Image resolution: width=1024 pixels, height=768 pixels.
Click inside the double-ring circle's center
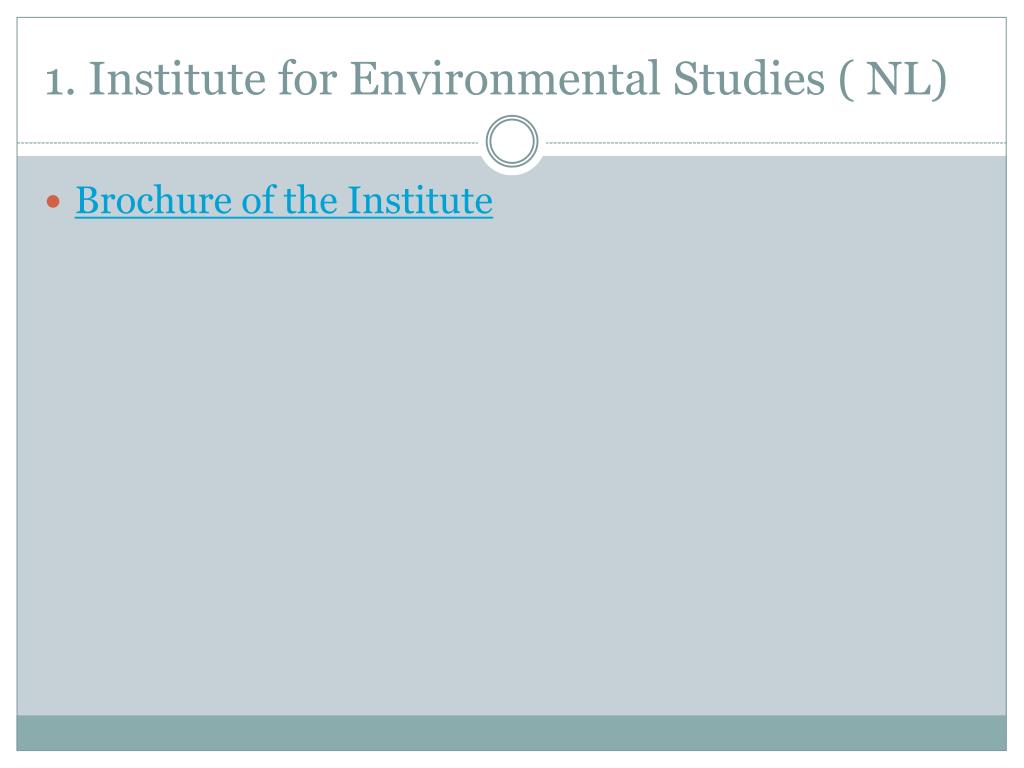coord(512,142)
